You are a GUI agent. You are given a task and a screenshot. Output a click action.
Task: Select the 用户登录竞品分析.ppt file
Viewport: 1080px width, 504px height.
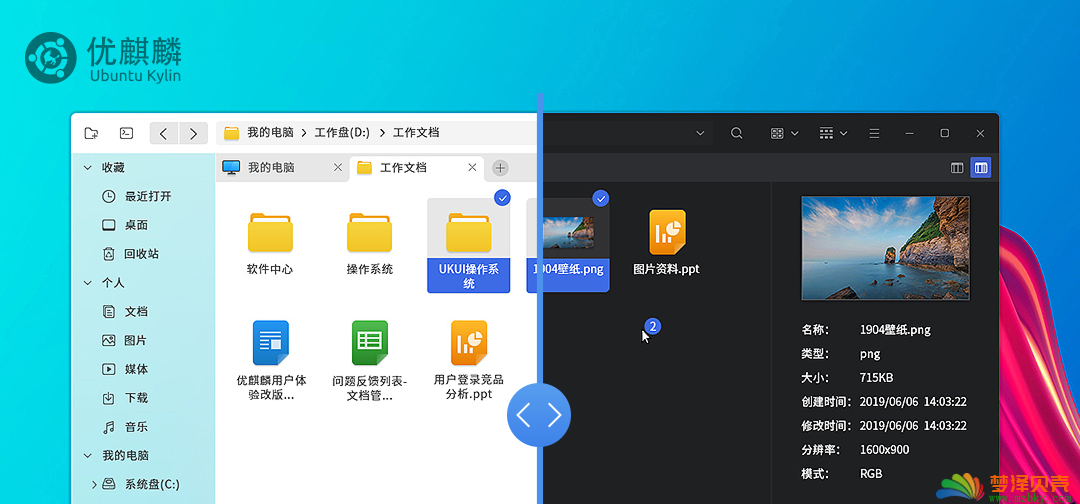coord(469,343)
